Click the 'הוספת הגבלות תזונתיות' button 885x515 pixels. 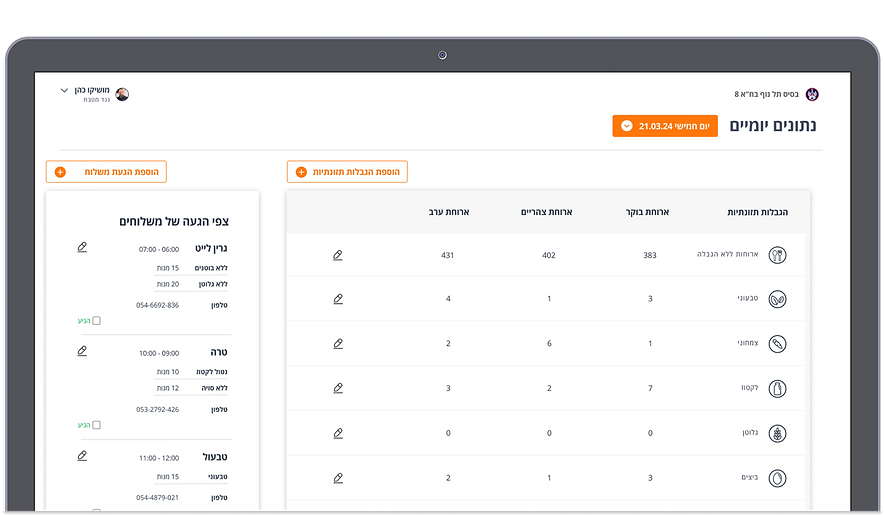point(347,172)
